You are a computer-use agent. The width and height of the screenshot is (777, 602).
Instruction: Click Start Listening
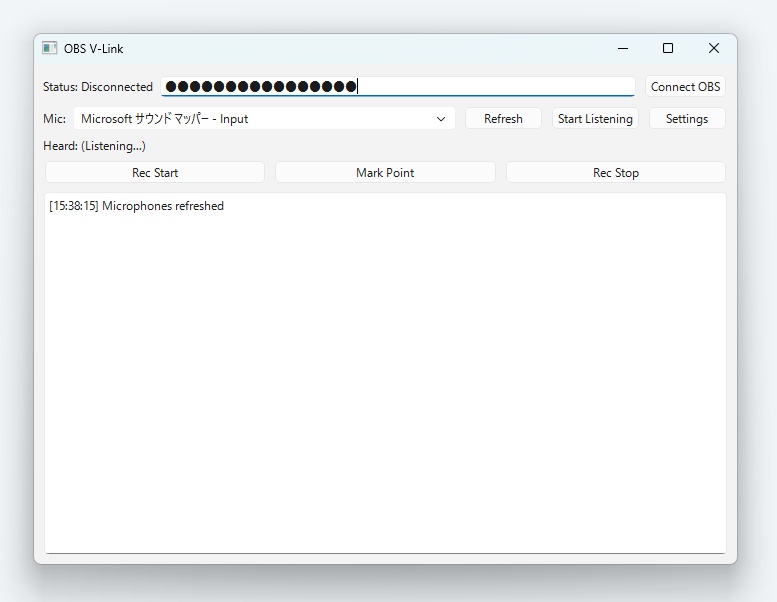pos(595,118)
